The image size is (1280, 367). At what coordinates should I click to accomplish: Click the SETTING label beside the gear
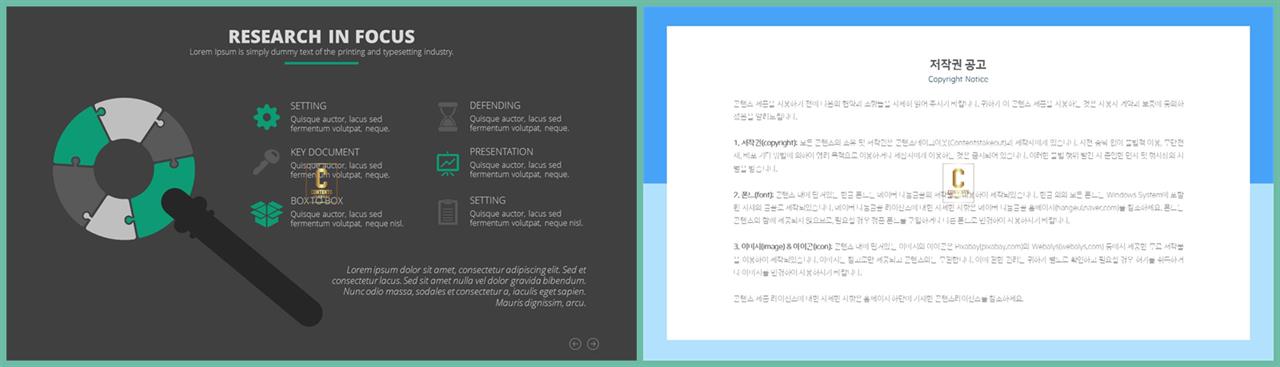309,105
